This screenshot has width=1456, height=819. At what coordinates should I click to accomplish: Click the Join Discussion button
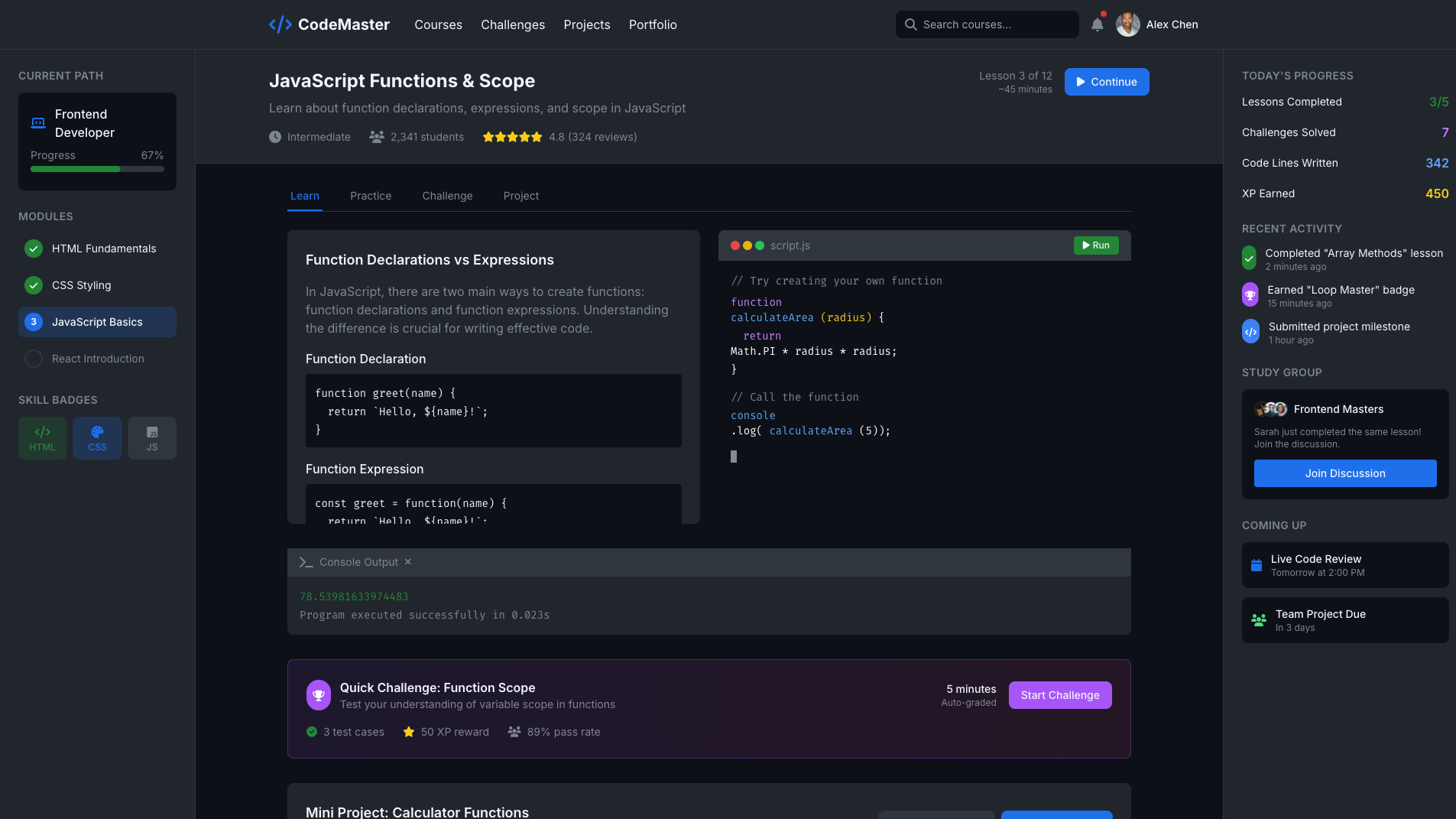coord(1344,473)
